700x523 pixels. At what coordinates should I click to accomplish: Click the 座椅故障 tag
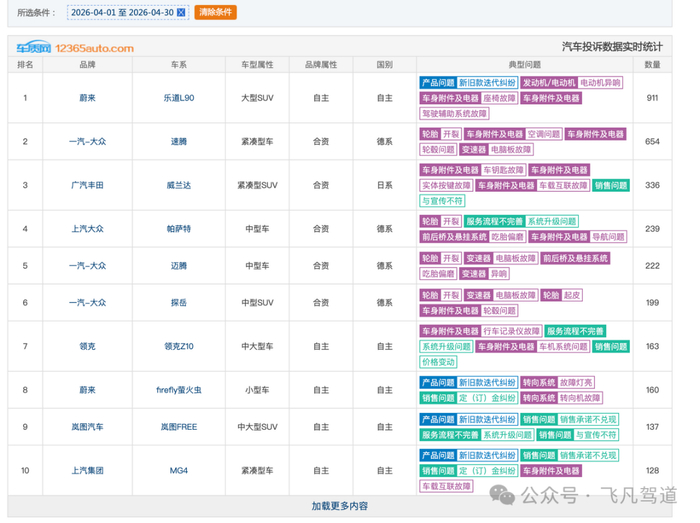499,99
